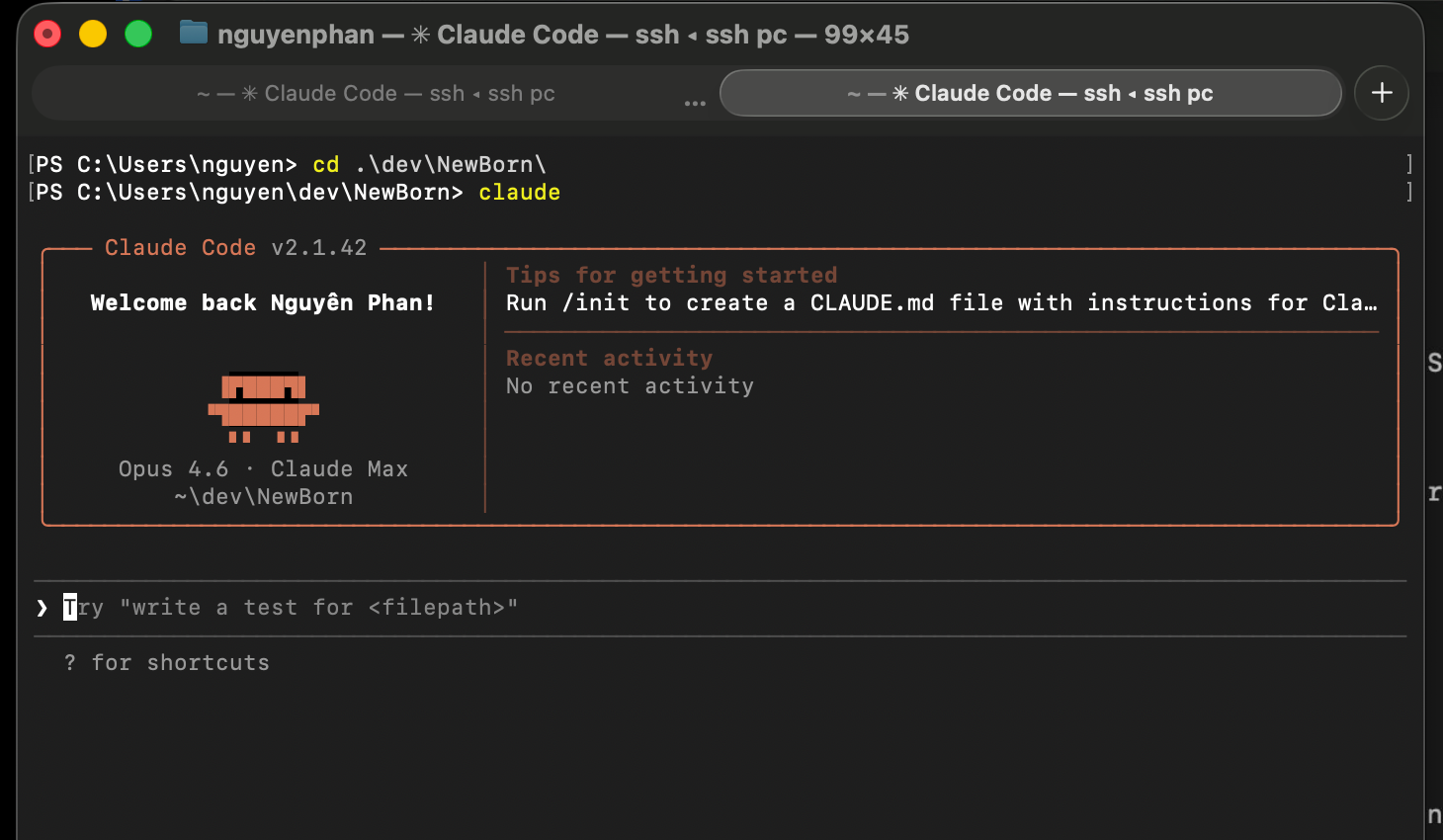This screenshot has width=1443, height=840.
Task: Maximize the window using the green button
Action: point(138,34)
